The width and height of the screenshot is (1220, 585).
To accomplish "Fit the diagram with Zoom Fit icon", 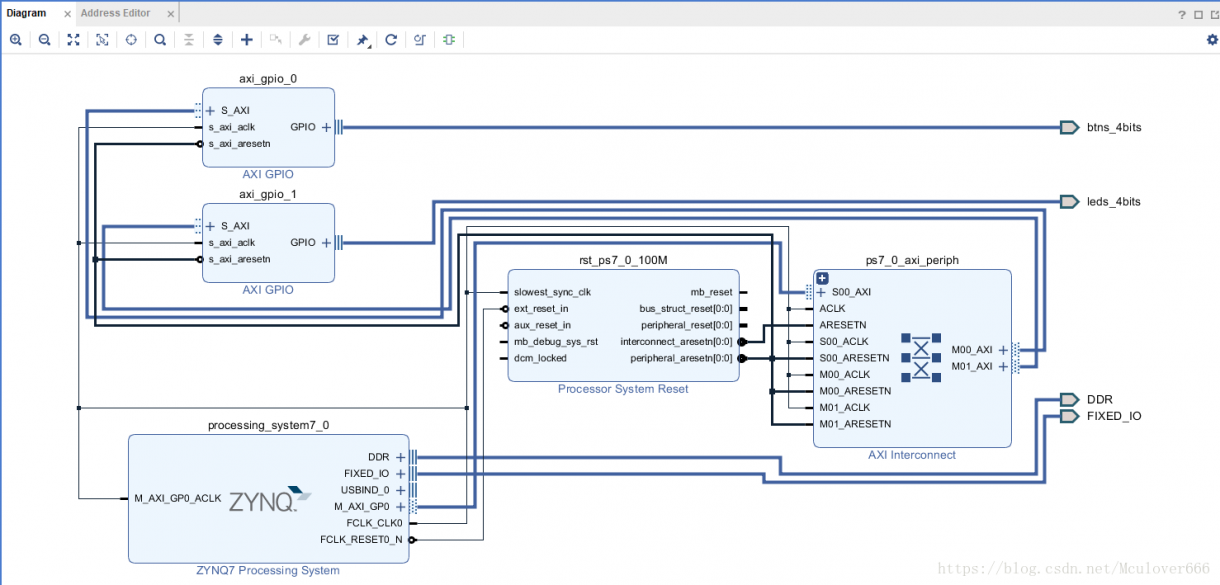I will 73,40.
